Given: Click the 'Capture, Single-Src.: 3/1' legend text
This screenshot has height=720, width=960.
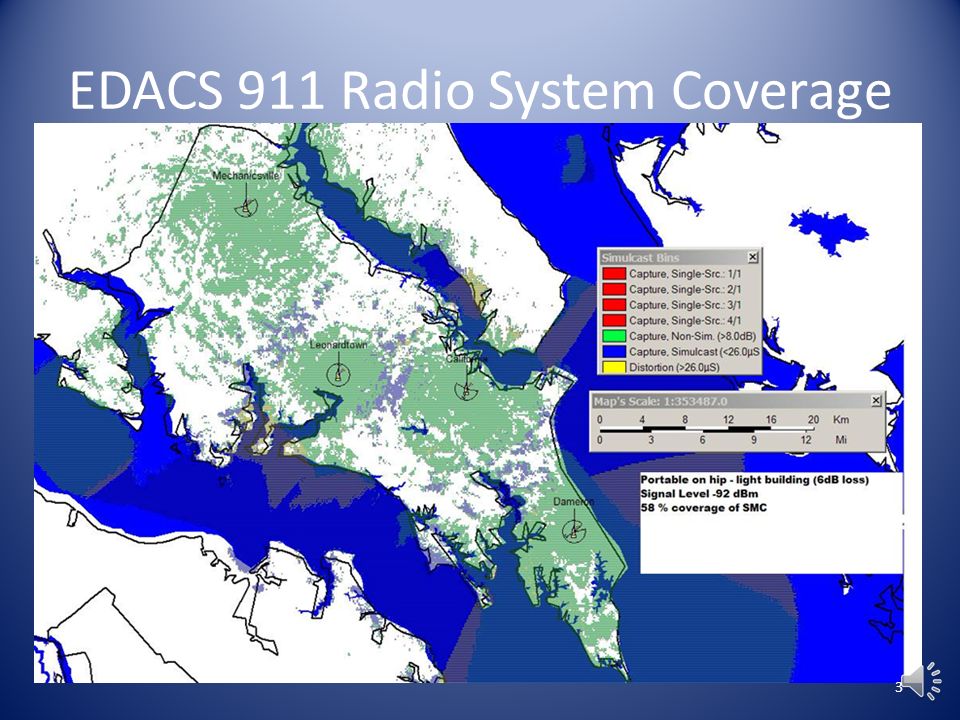Looking at the screenshot, I should click(x=685, y=305).
